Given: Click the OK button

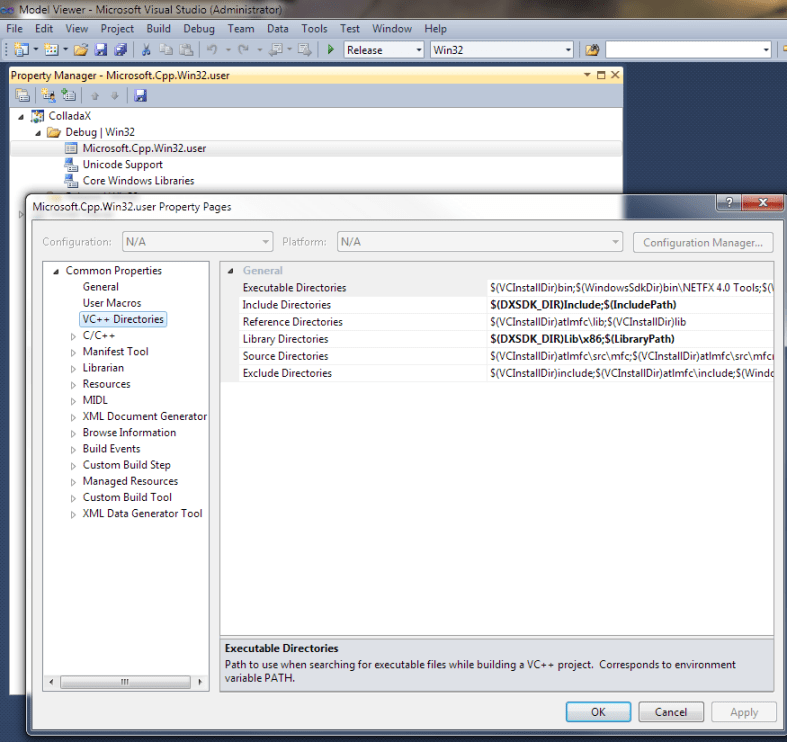Looking at the screenshot, I should point(598,712).
